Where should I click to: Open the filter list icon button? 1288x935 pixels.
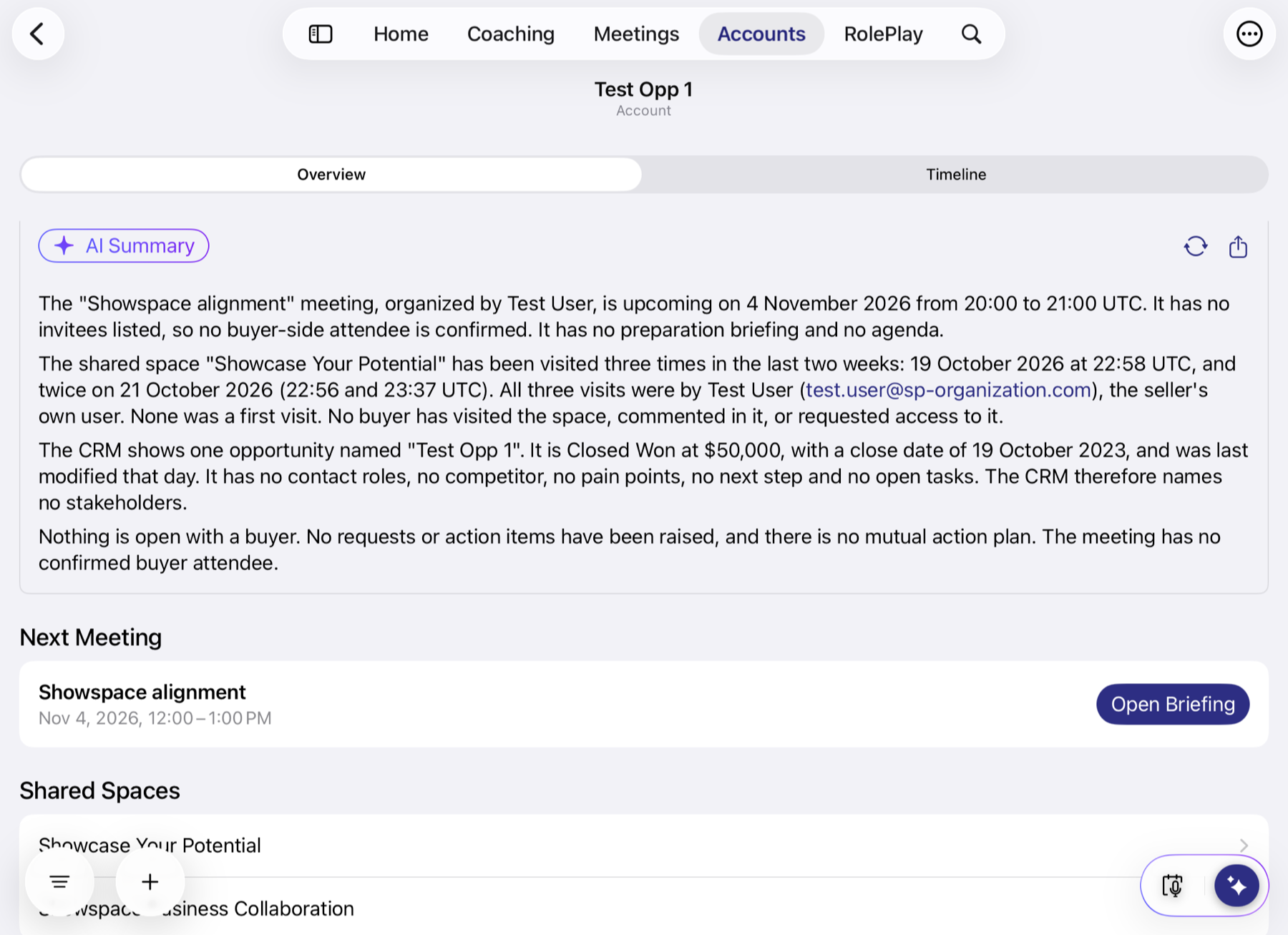point(59,881)
